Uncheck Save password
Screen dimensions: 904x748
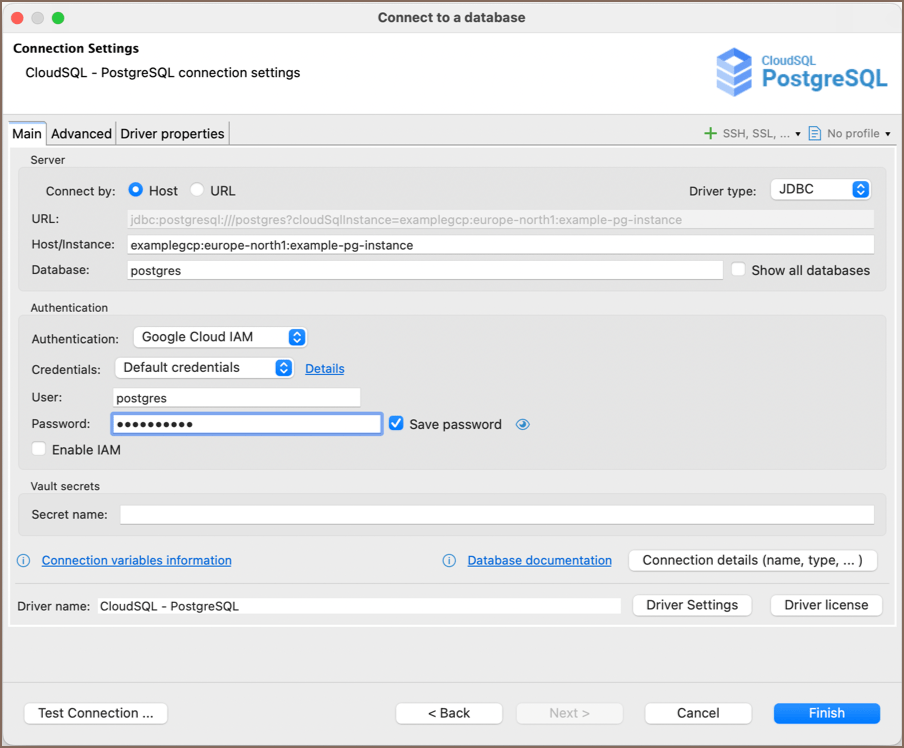397,424
